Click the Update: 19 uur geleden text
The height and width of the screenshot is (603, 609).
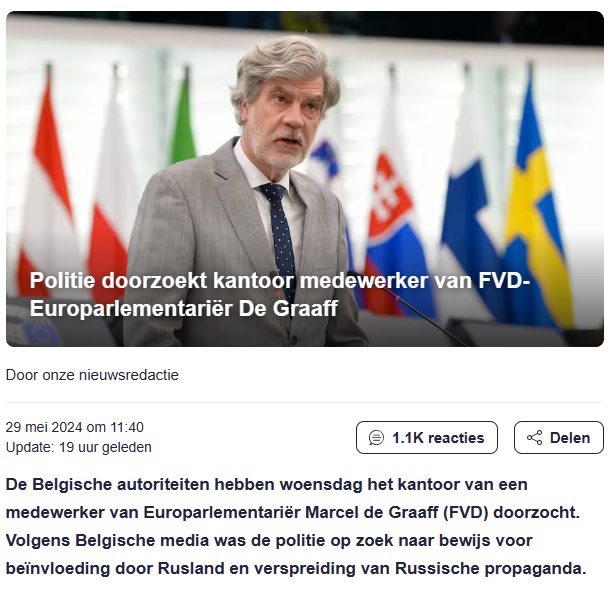point(79,447)
